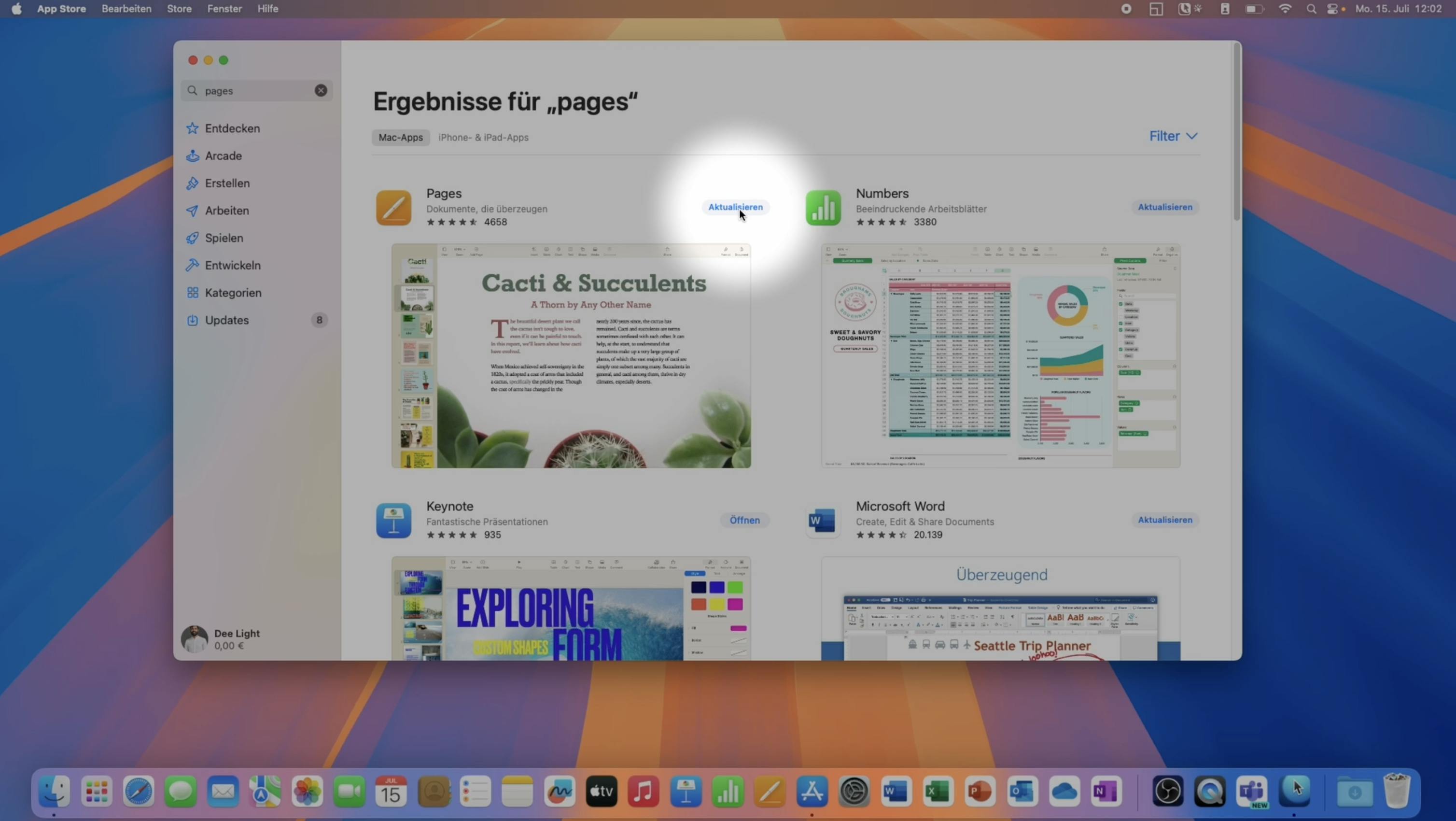The image size is (1456, 821).
Task: Click the pages search input field
Action: pyautogui.click(x=254, y=90)
